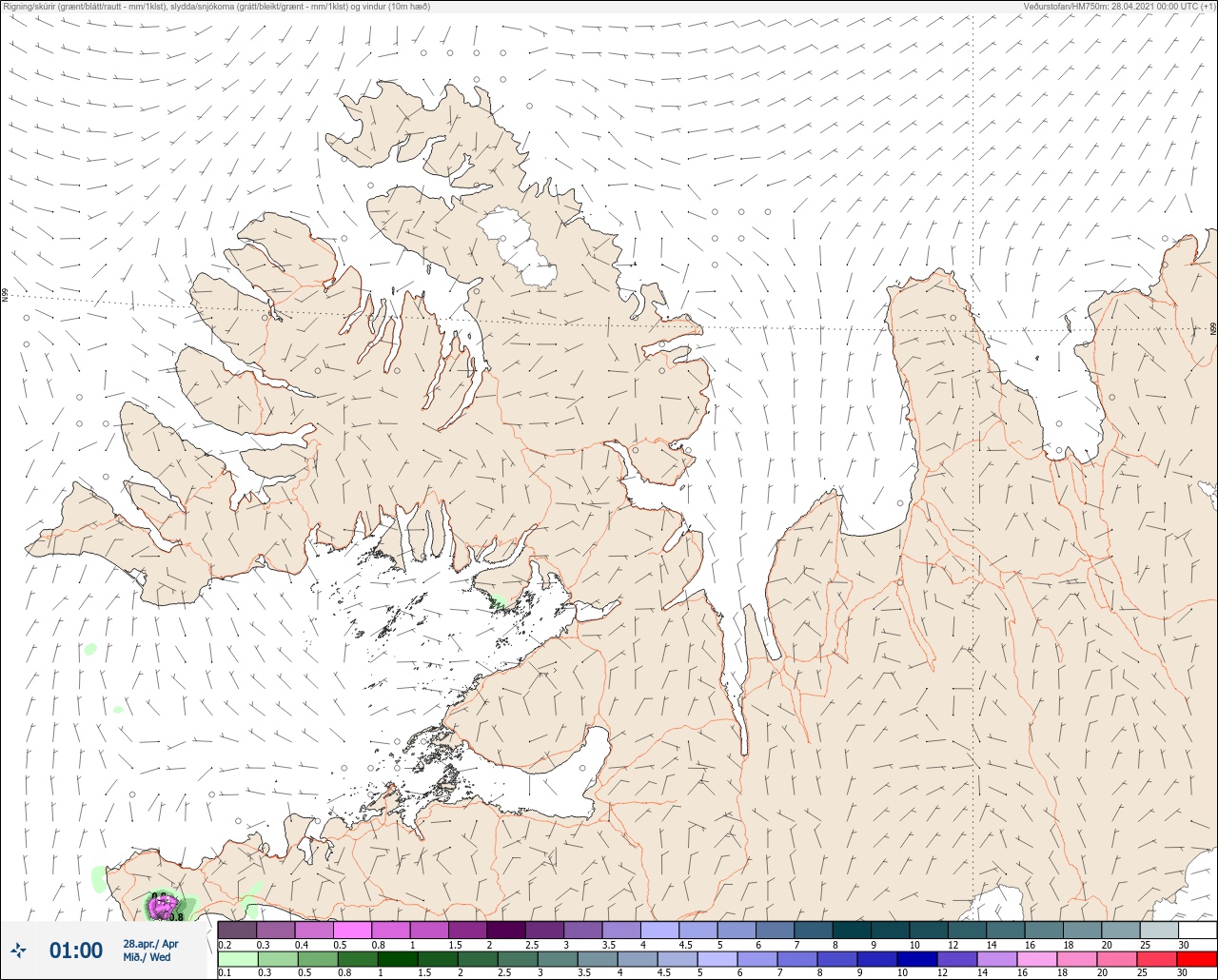Viewport: 1218px width, 980px height.
Task: Select the bright red swatch ending the lower legend row
Action: (1196, 959)
